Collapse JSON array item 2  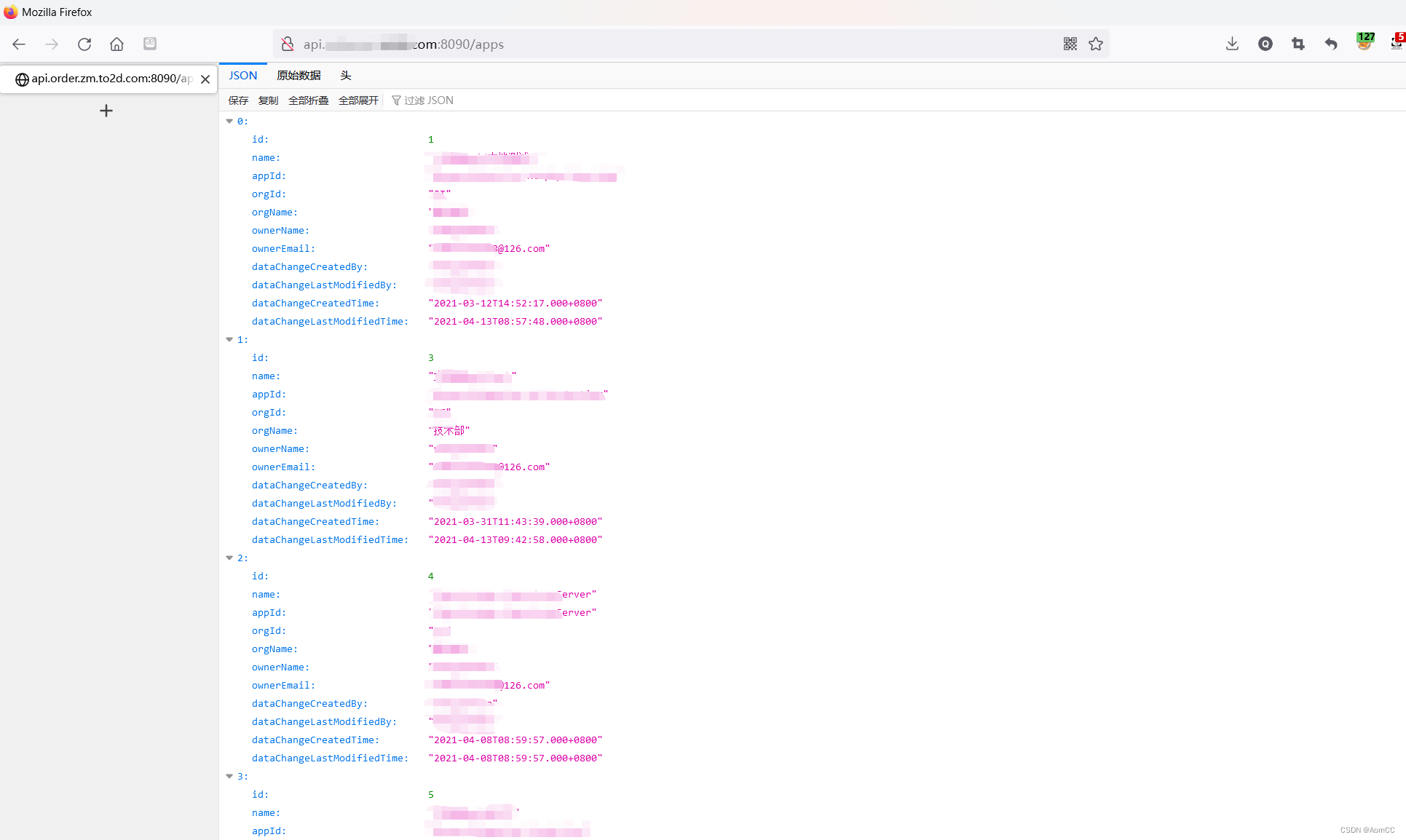[x=229, y=558]
